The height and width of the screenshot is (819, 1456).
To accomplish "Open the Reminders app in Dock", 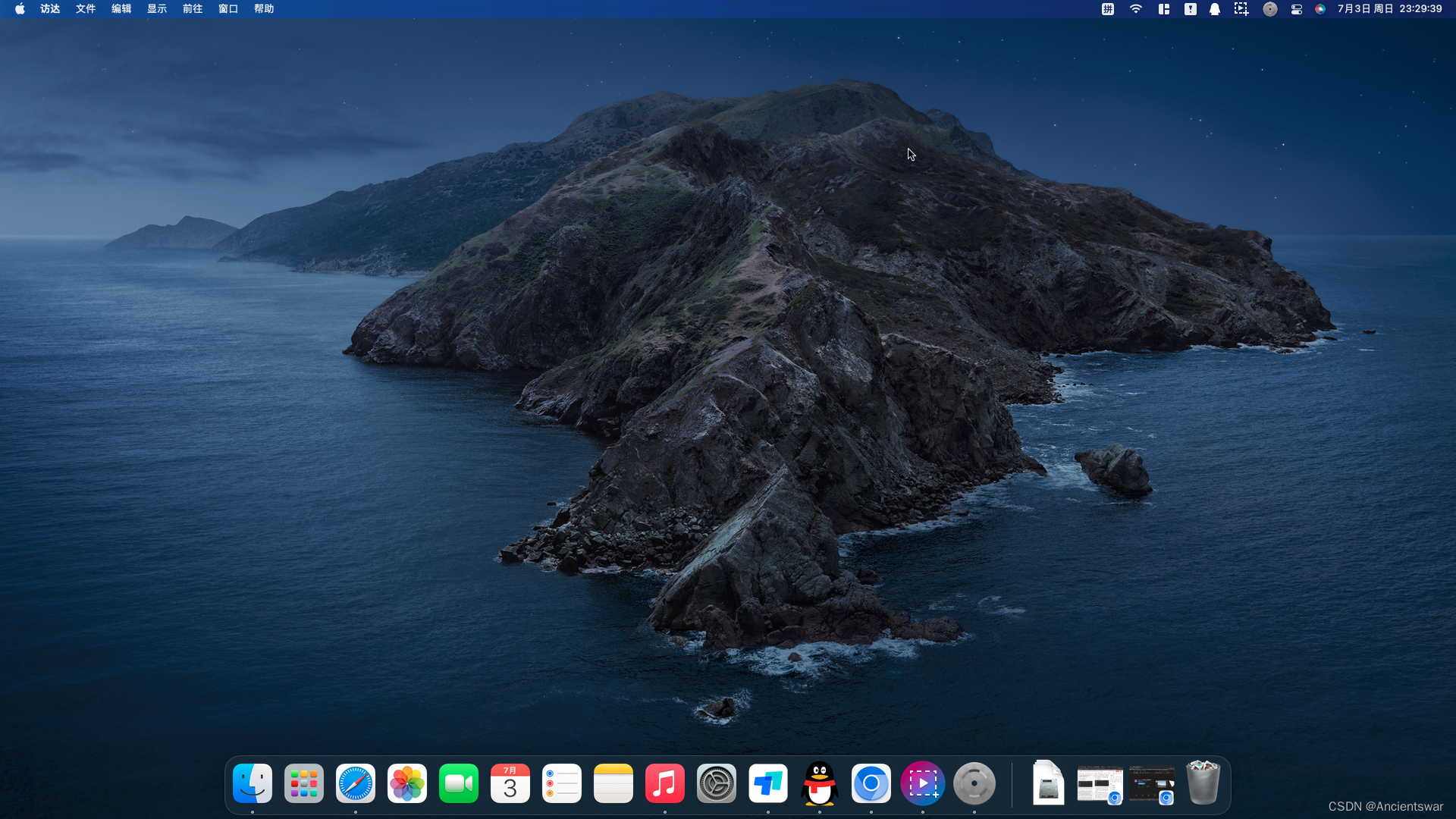I will (562, 783).
